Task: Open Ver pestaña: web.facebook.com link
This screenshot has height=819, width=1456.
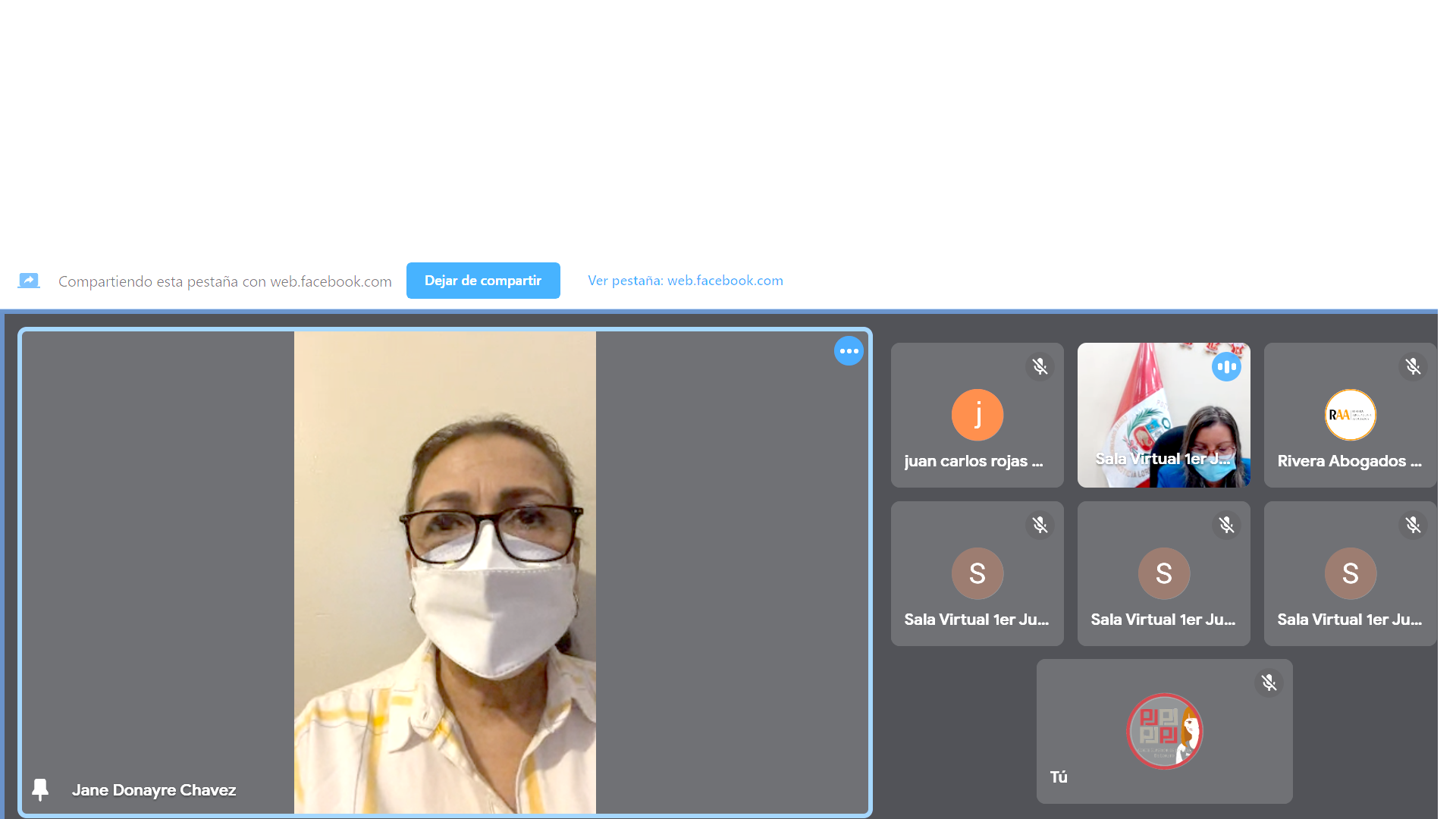Action: tap(685, 281)
